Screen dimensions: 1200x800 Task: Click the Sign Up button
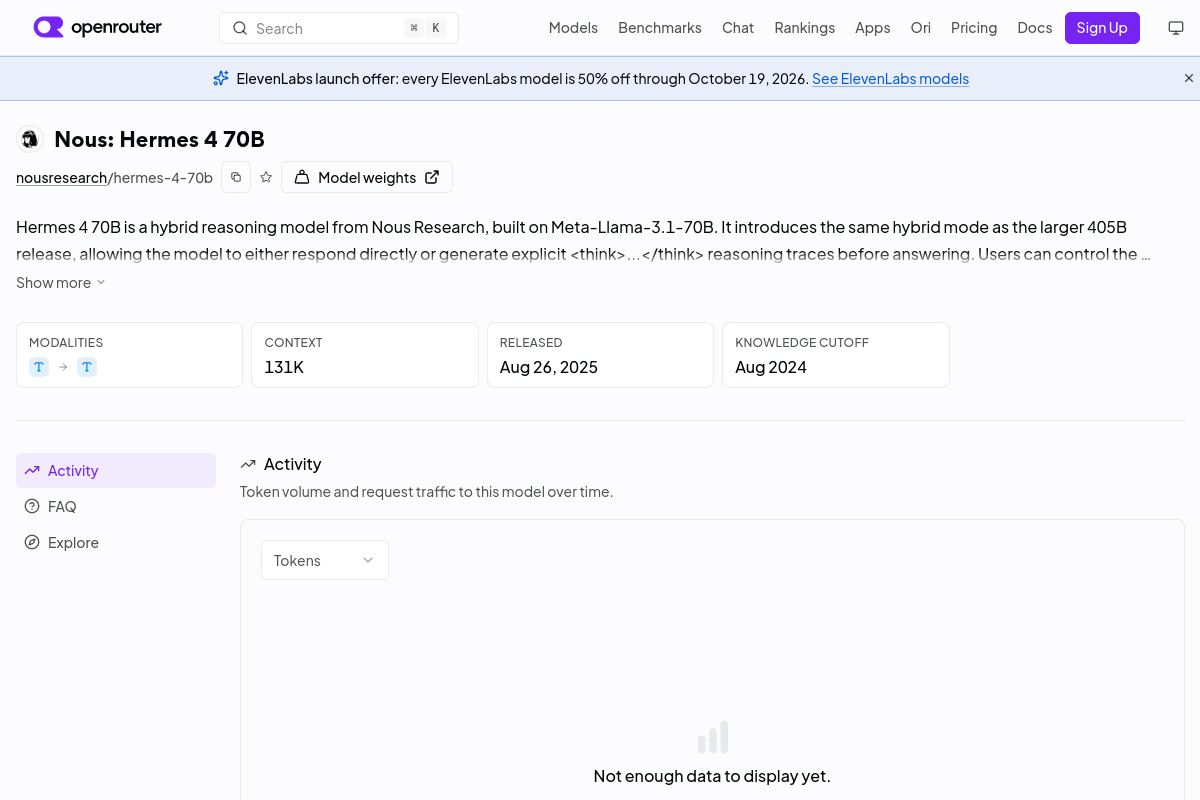[x=1102, y=28]
